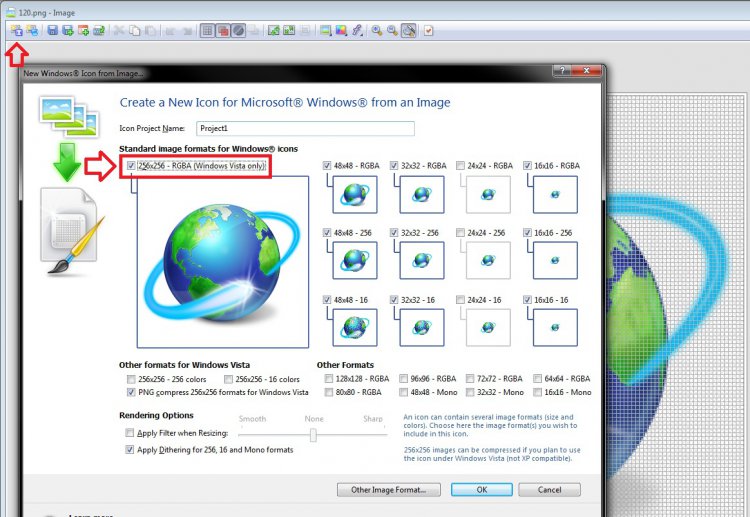Disable PNG compress 256x256 formats checkbox
The height and width of the screenshot is (517, 750).
(130, 393)
